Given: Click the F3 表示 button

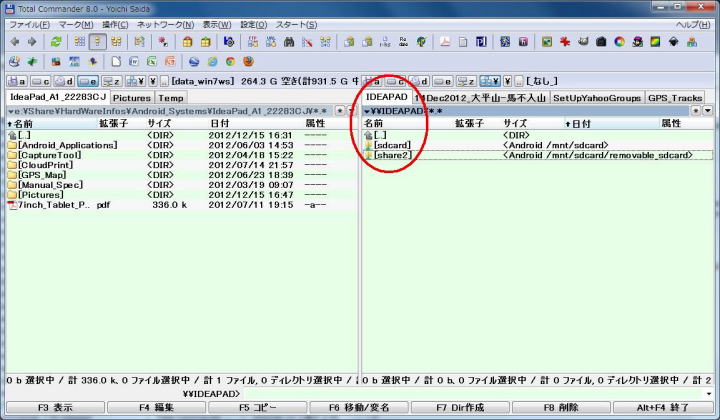Looking at the screenshot, I should tap(56, 408).
